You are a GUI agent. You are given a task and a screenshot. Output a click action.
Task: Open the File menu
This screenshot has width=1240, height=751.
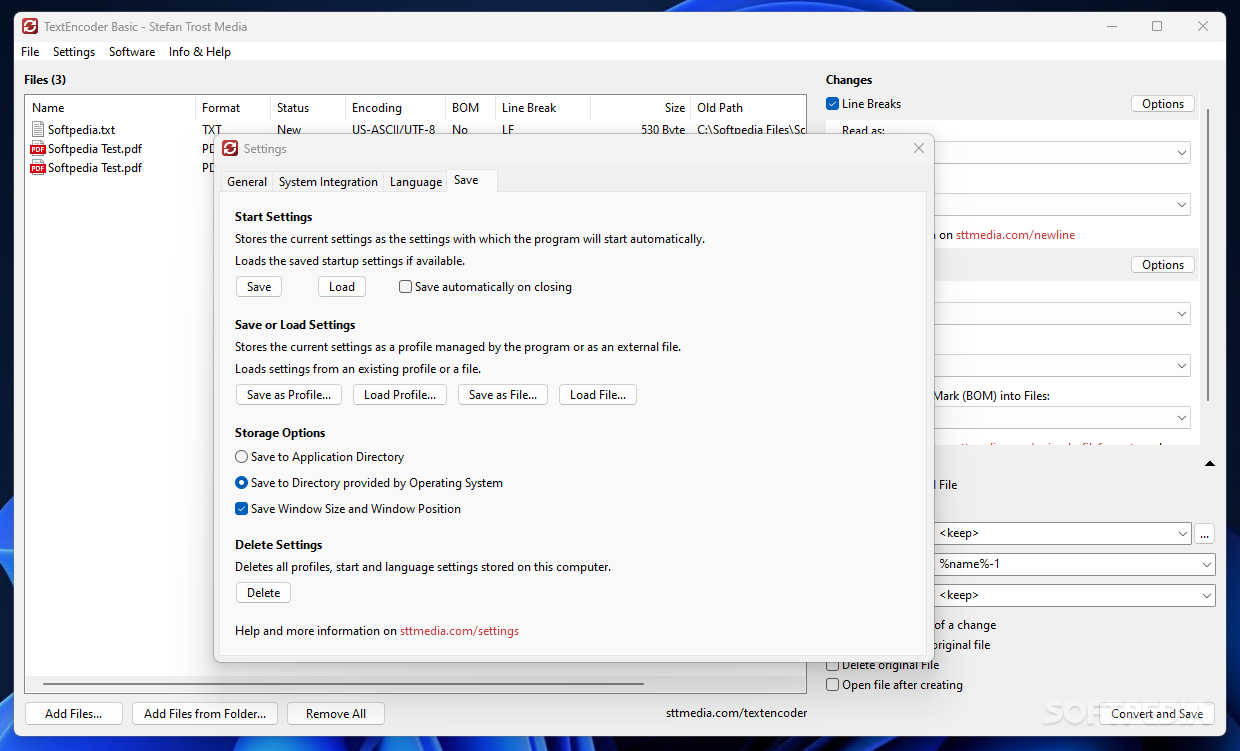point(30,52)
